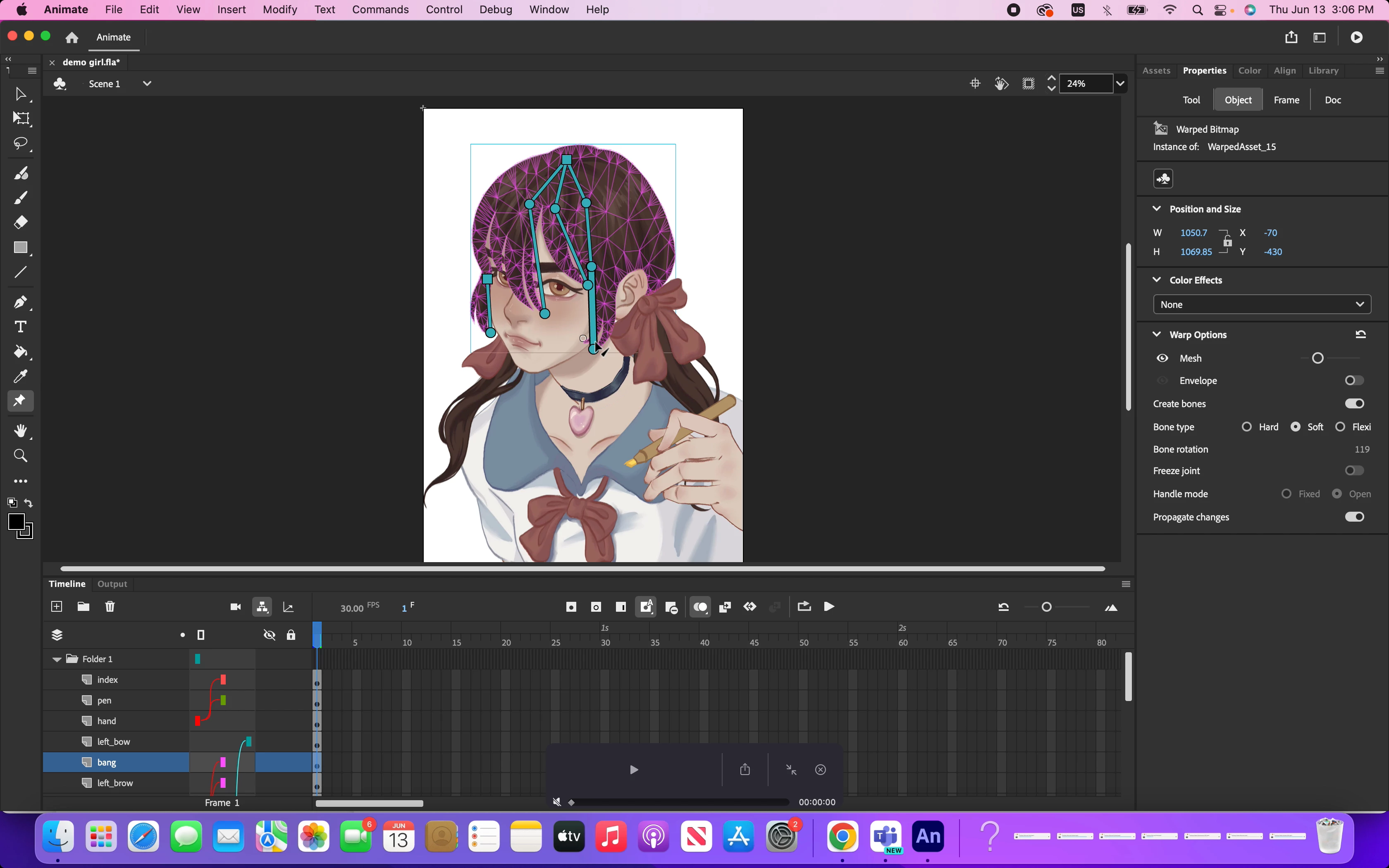This screenshot has width=1389, height=868.
Task: Toggle the Create bones switch
Action: (1354, 403)
